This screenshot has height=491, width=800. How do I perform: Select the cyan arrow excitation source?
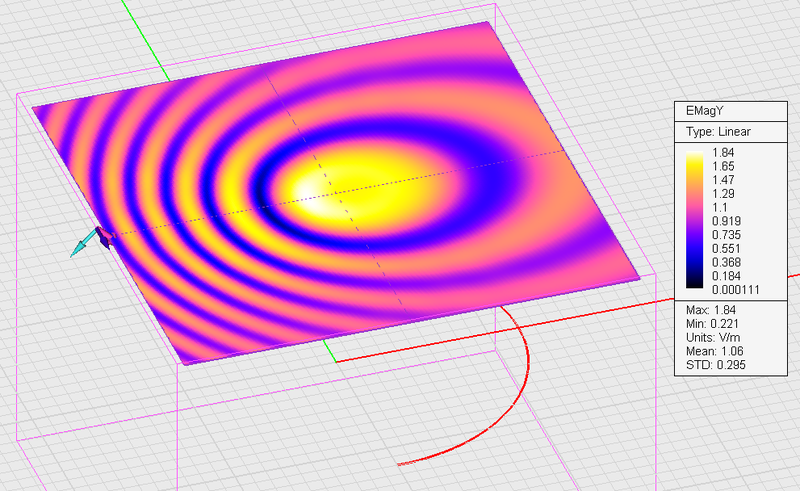pos(82,244)
